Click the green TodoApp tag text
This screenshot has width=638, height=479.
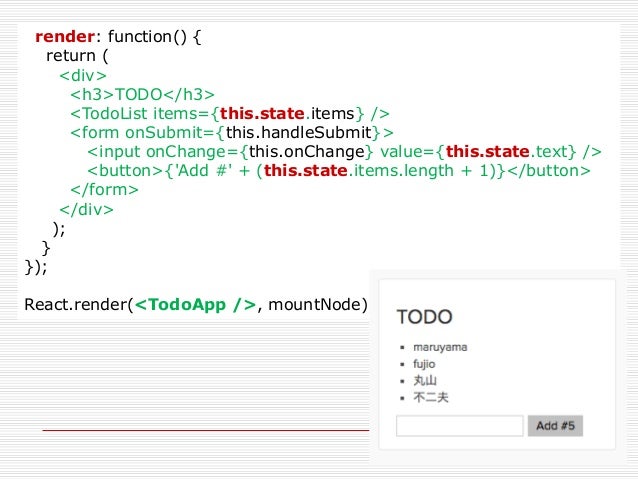195,304
